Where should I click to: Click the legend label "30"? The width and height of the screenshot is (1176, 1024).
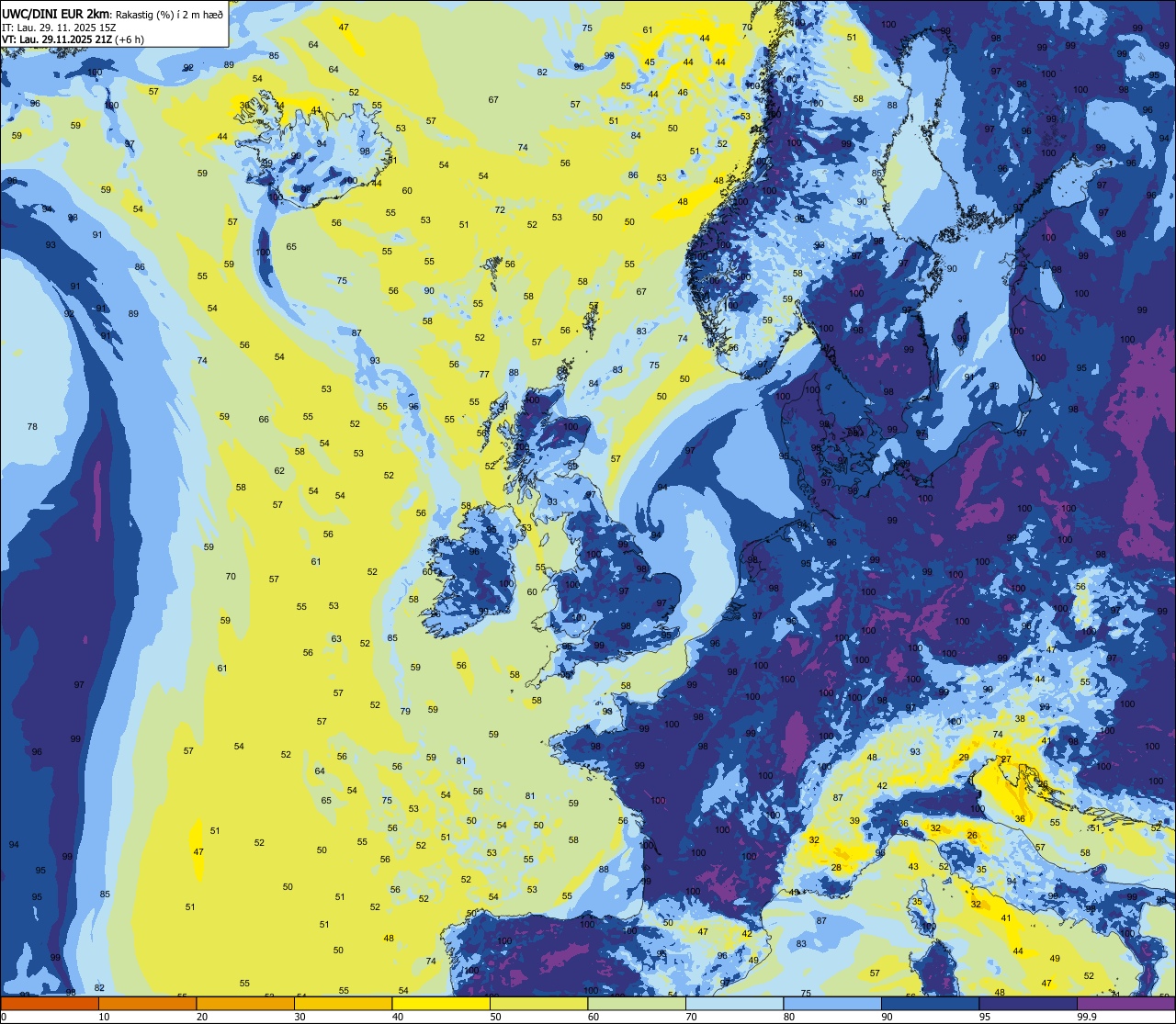pos(300,1017)
